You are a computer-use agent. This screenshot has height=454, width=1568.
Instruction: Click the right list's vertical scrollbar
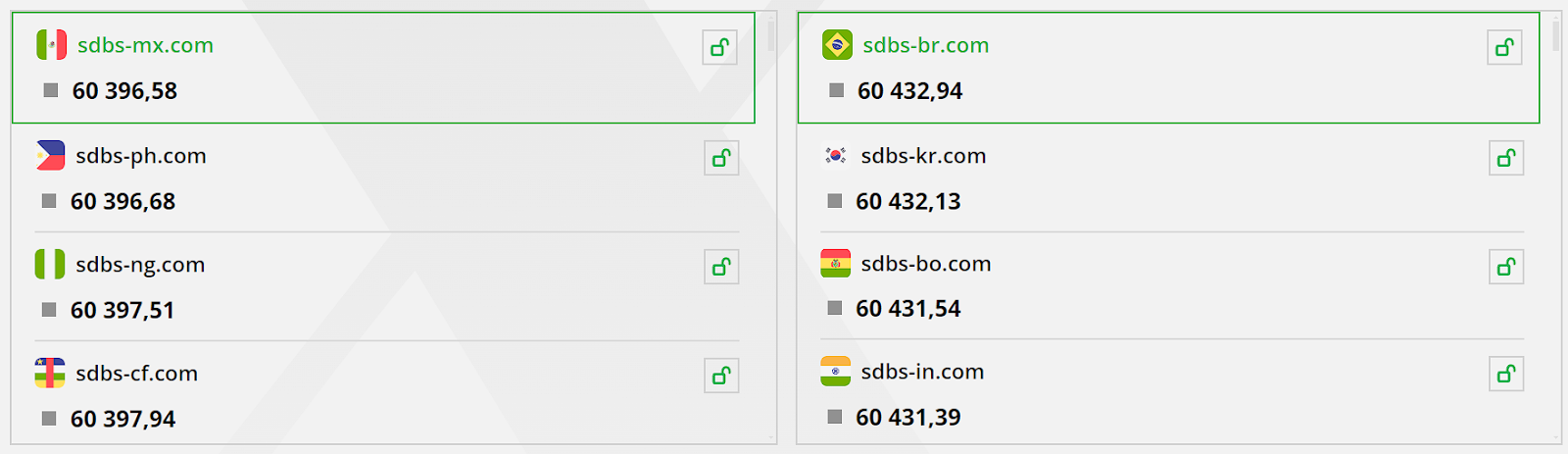click(x=1556, y=227)
